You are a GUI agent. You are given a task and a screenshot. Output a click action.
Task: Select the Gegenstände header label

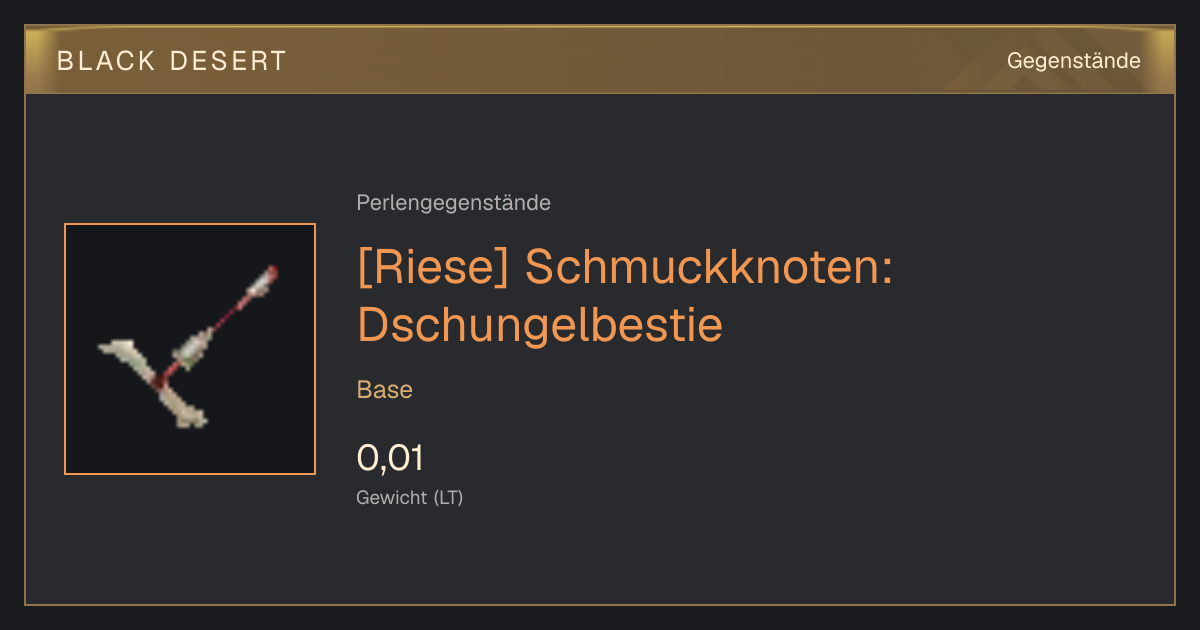pos(1073,61)
